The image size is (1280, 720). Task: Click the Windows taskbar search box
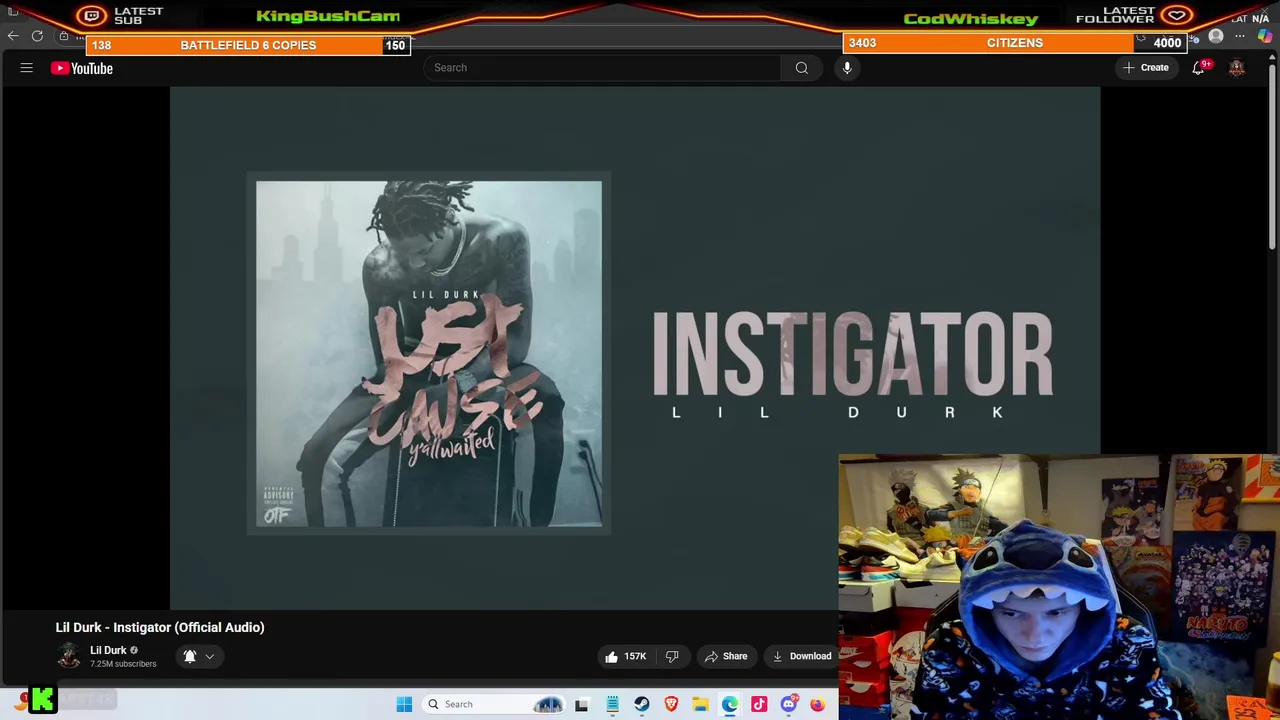point(495,704)
